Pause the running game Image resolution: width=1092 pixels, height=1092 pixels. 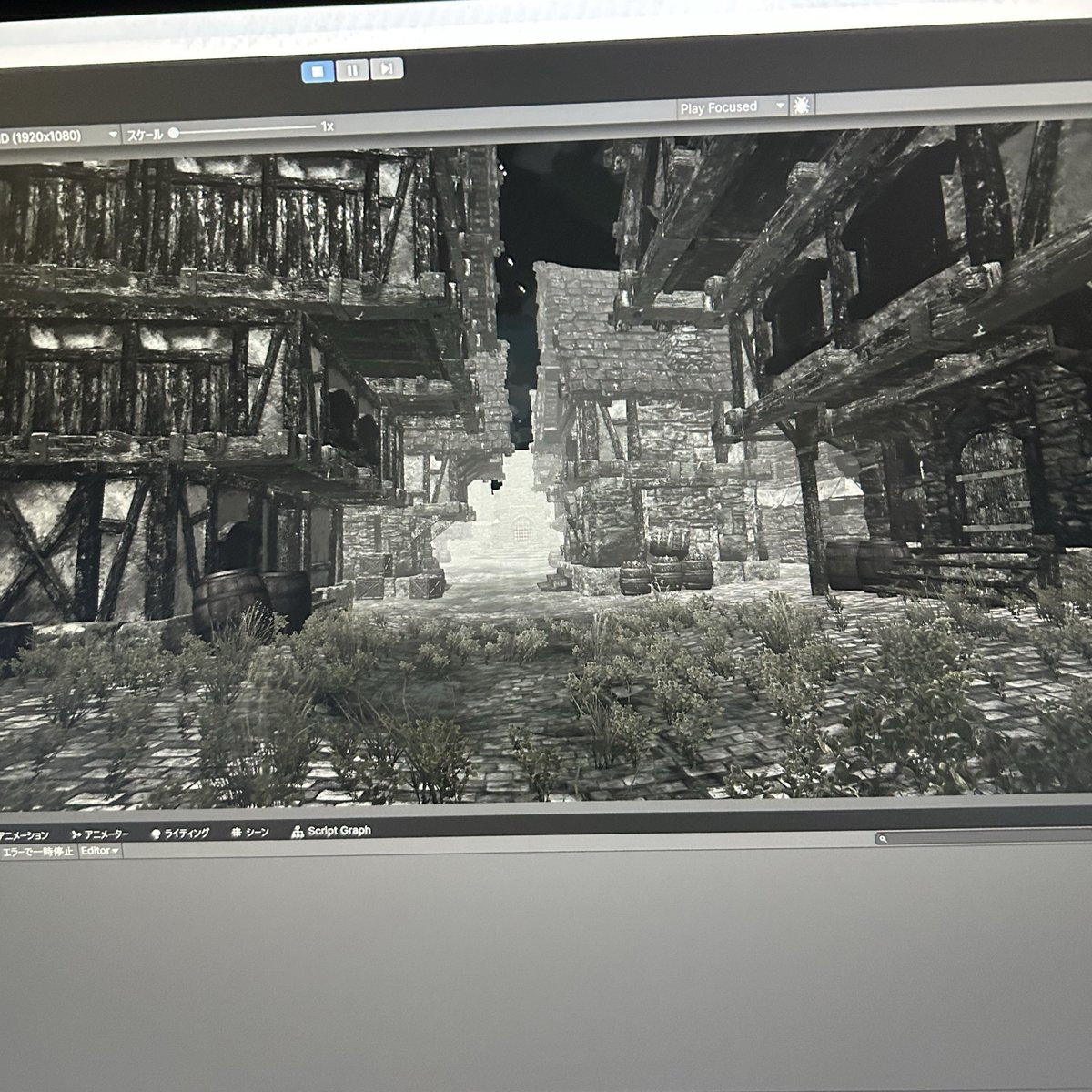coord(353,69)
